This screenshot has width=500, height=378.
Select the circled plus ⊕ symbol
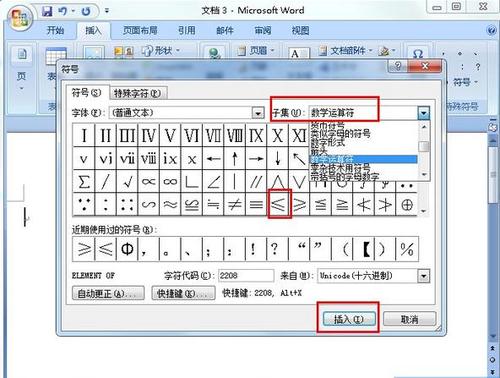pyautogui.click(x=407, y=204)
